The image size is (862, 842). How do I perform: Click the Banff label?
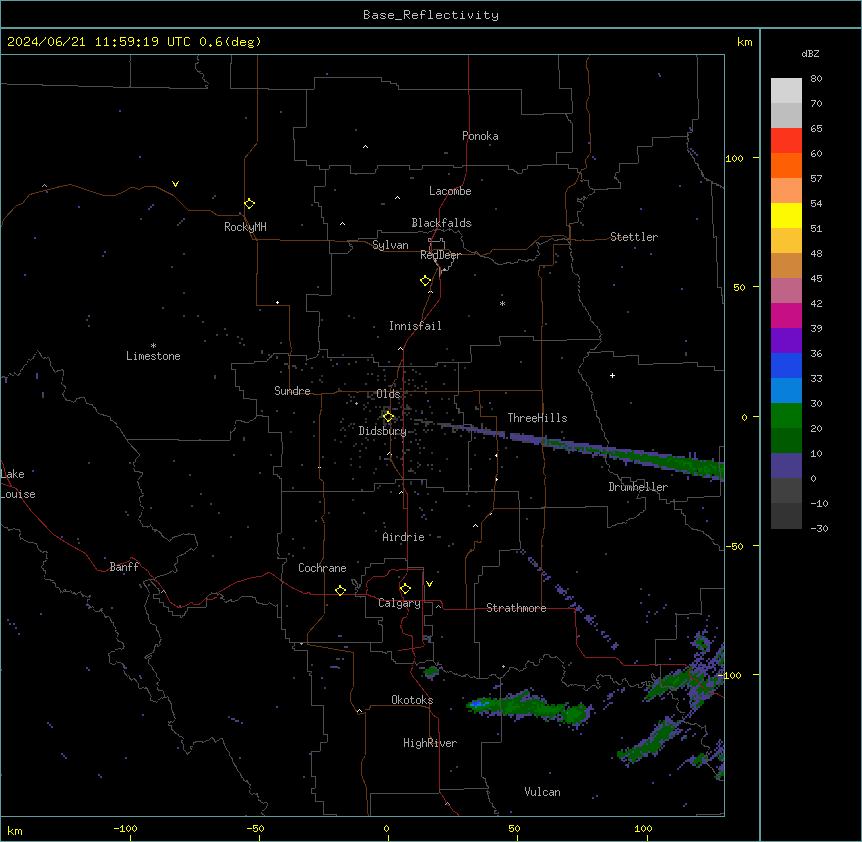[124, 567]
